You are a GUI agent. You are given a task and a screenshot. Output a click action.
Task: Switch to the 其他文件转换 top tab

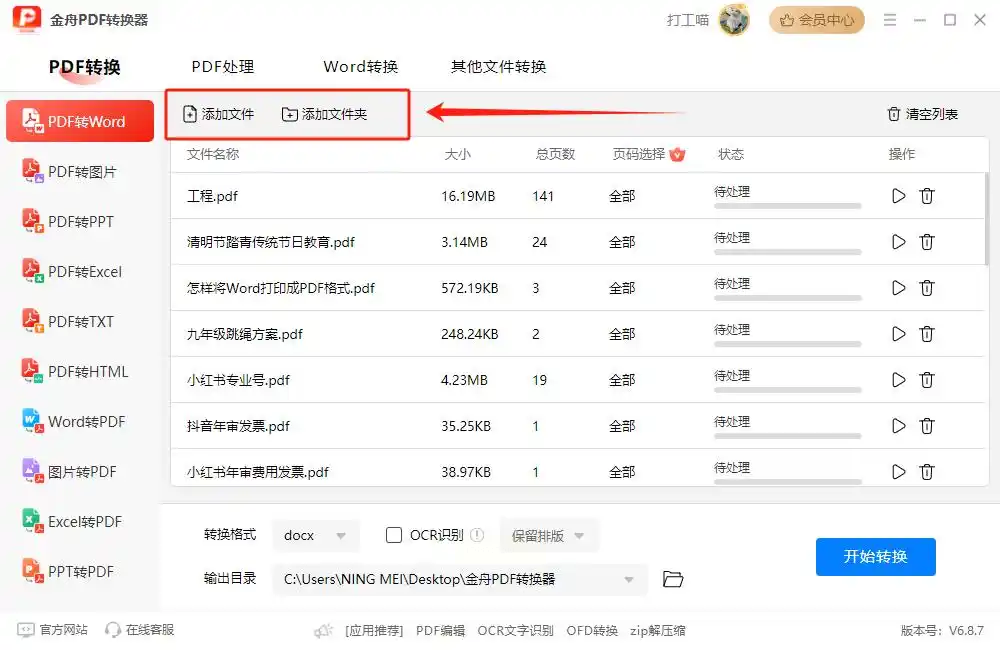pos(498,66)
